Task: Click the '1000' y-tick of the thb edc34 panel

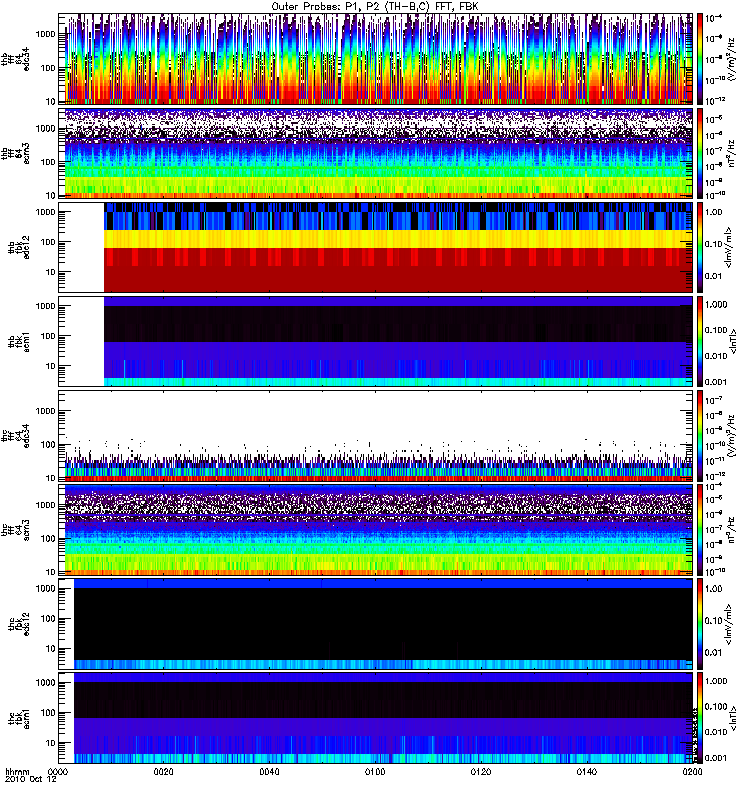Action: tap(45, 34)
